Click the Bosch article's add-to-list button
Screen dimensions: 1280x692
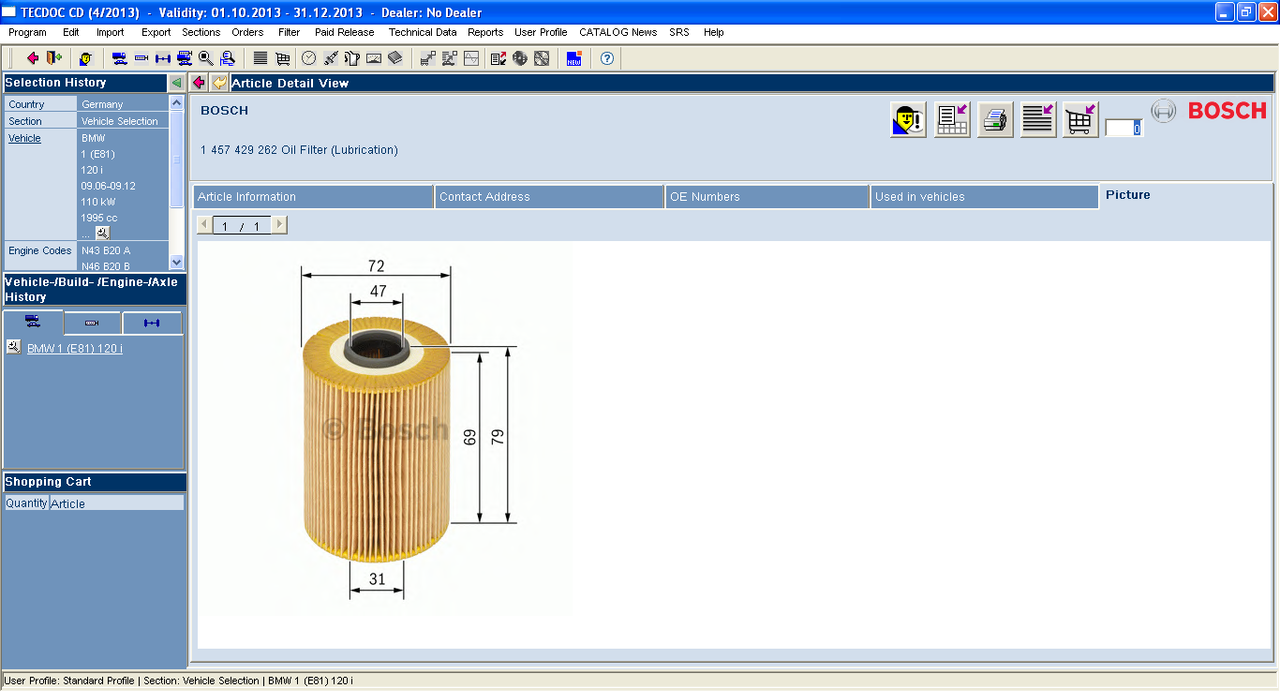click(1038, 120)
